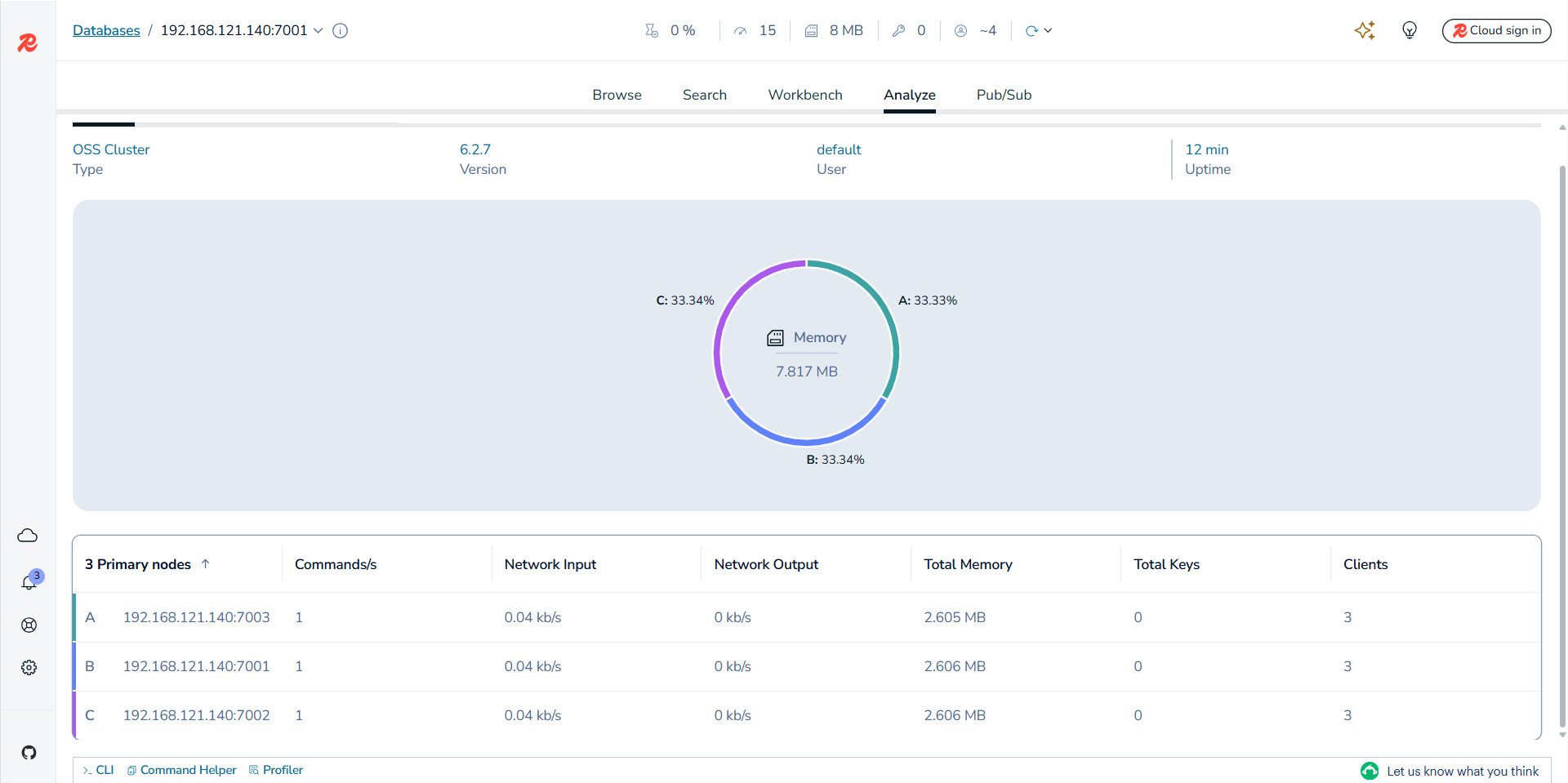Sort by the Commands/s column header

click(x=336, y=564)
